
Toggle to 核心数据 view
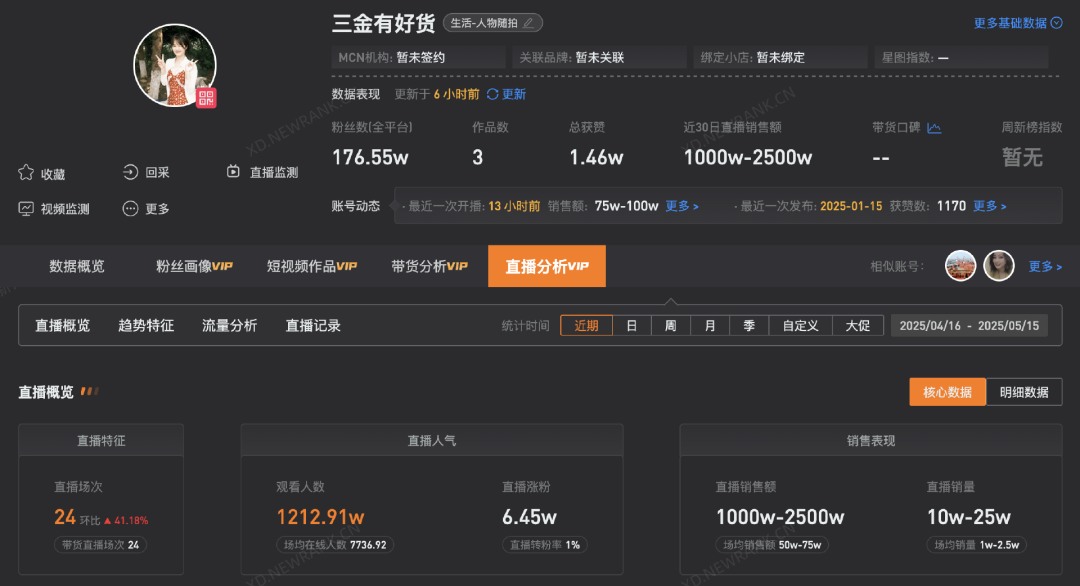(947, 392)
